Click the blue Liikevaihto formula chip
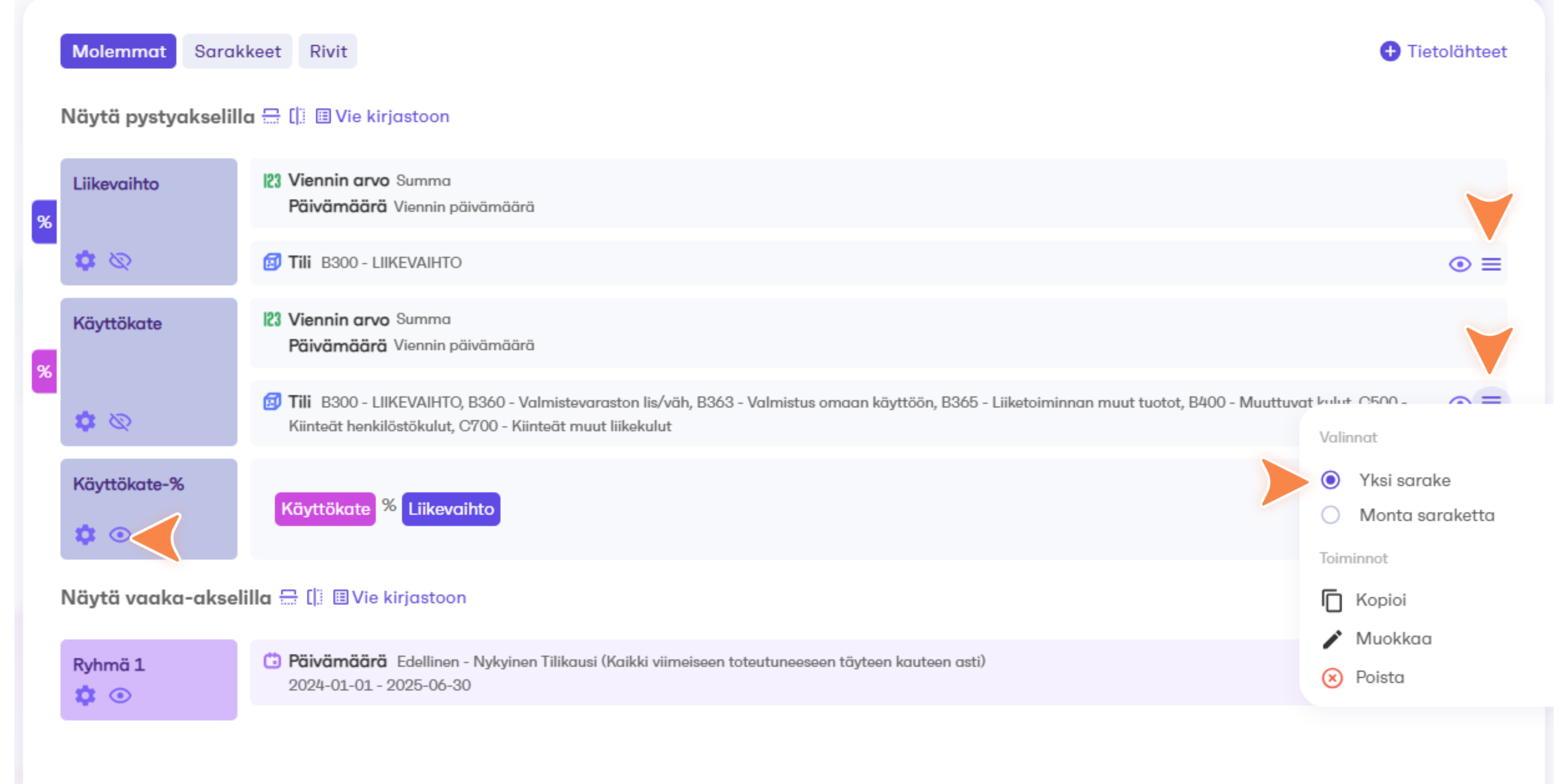This screenshot has width=1568, height=784. 451,509
